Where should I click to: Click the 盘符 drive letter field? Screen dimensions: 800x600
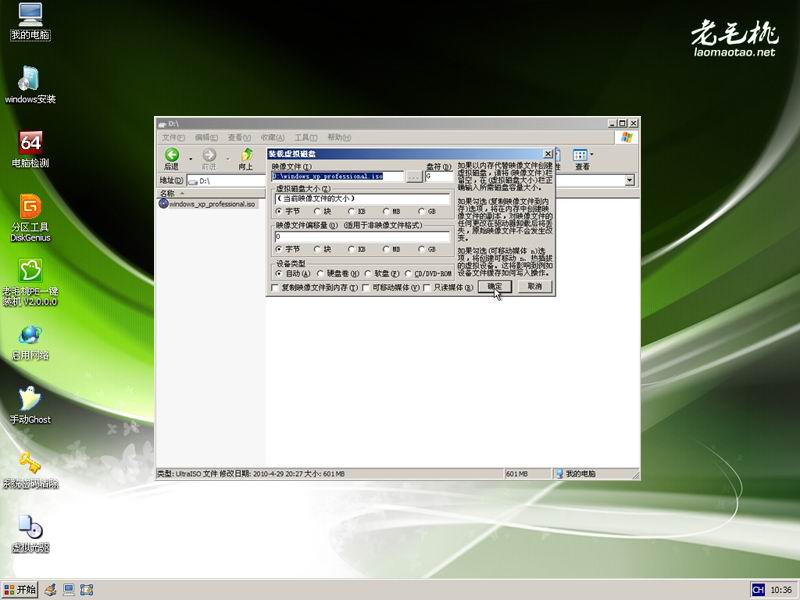439,176
